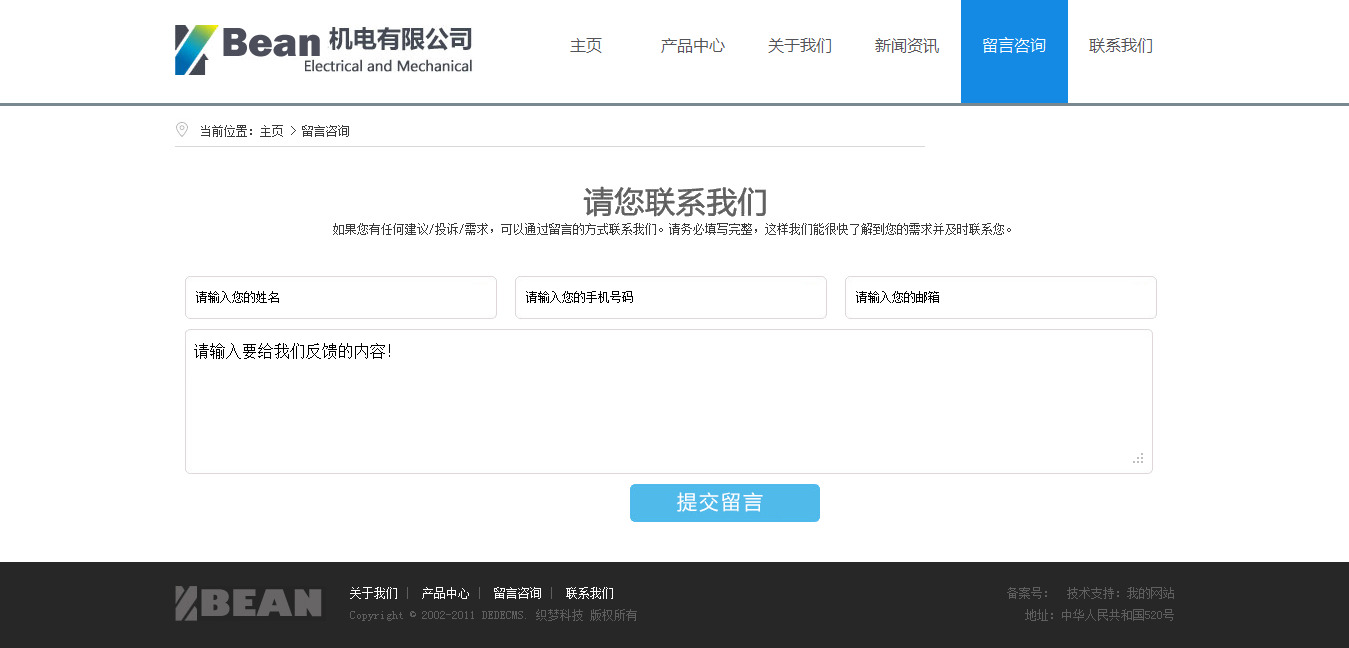Viewport: 1349px width, 648px height.
Task: Go to 关于我们 in top navigation
Action: coord(799,46)
